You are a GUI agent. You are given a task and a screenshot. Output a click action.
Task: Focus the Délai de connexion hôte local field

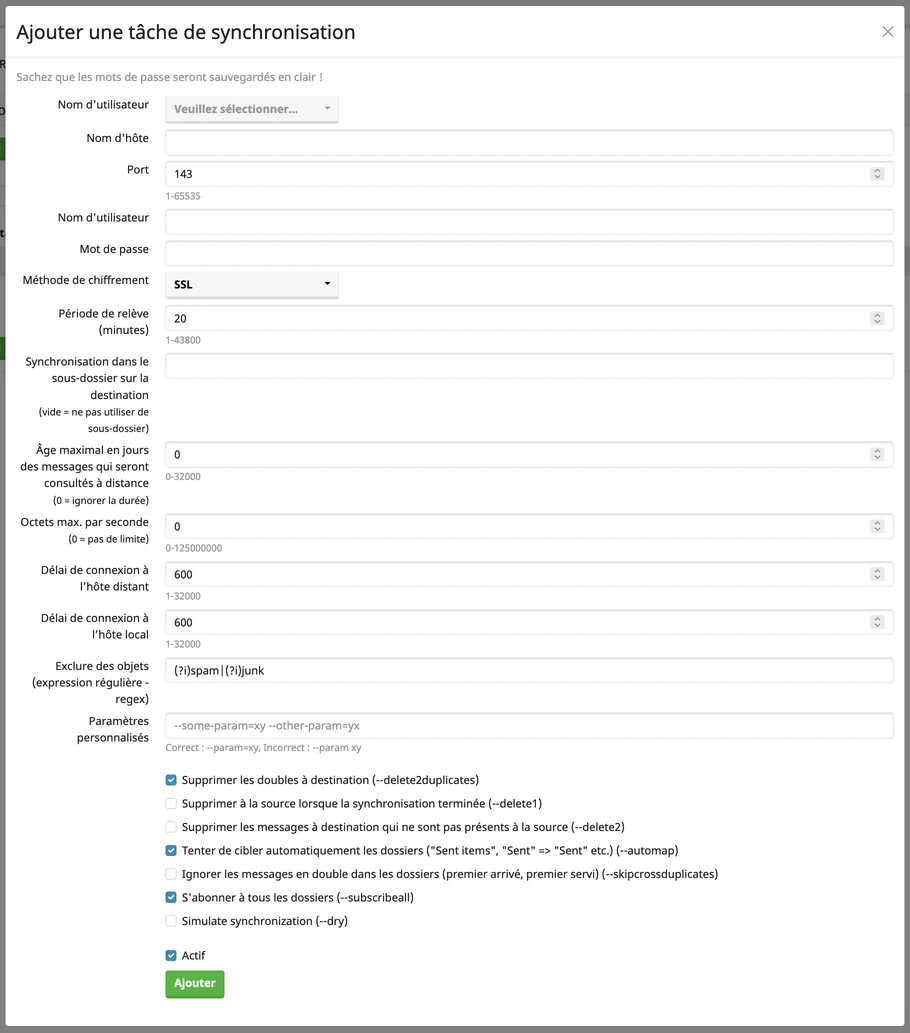pos(529,623)
